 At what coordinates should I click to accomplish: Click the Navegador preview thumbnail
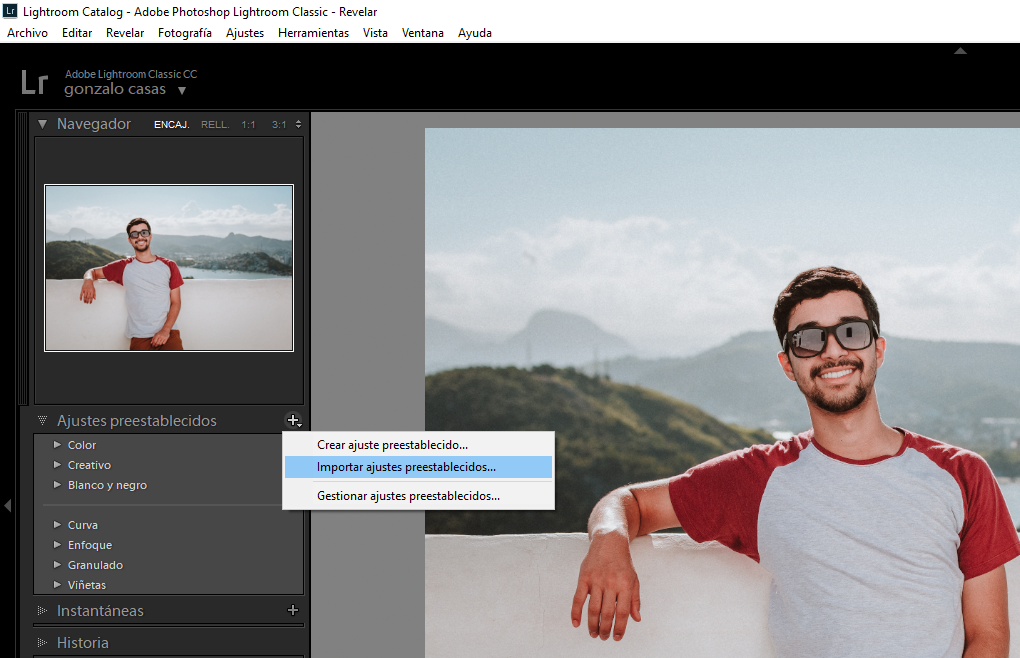pyautogui.click(x=169, y=267)
